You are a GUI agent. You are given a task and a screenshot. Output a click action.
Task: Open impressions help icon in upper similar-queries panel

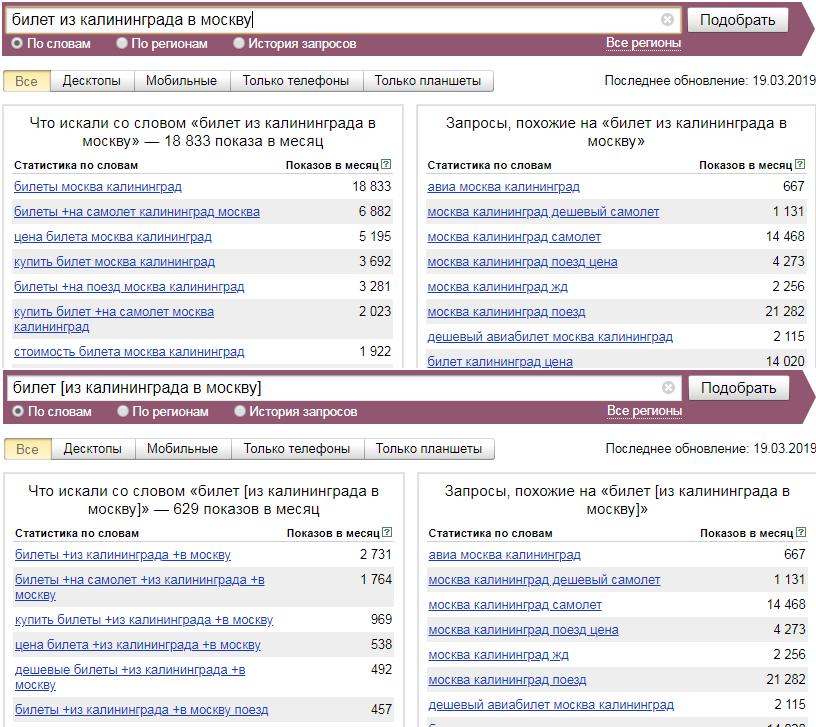click(x=799, y=165)
